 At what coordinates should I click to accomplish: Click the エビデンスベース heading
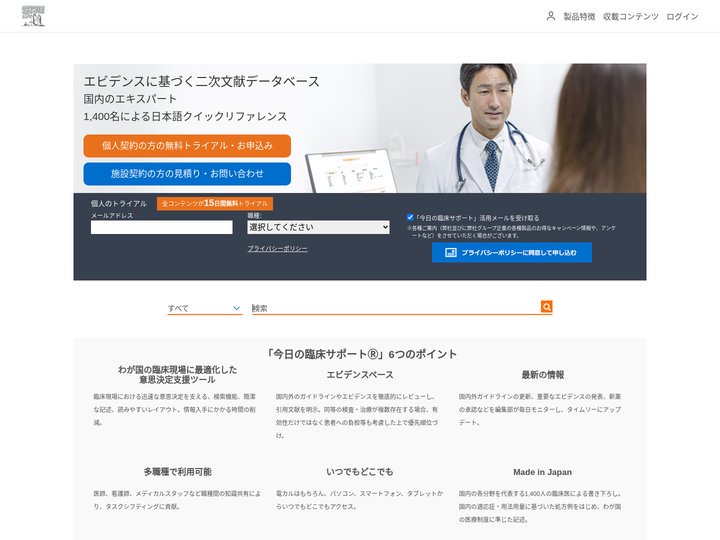[360, 375]
